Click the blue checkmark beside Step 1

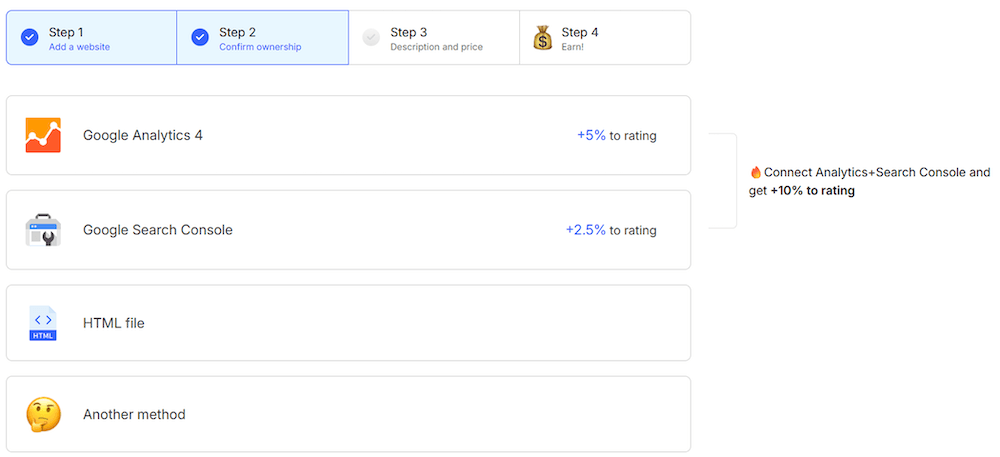click(x=29, y=38)
